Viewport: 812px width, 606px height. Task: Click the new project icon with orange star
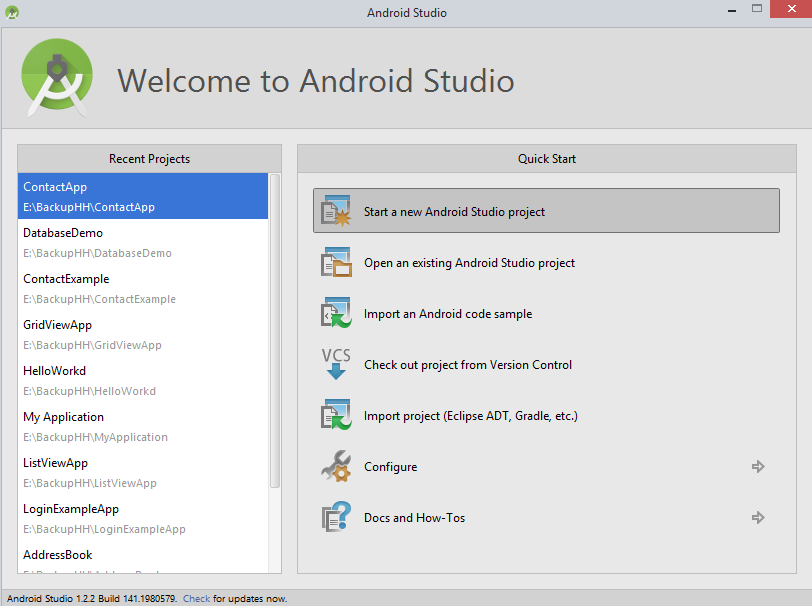click(x=336, y=211)
